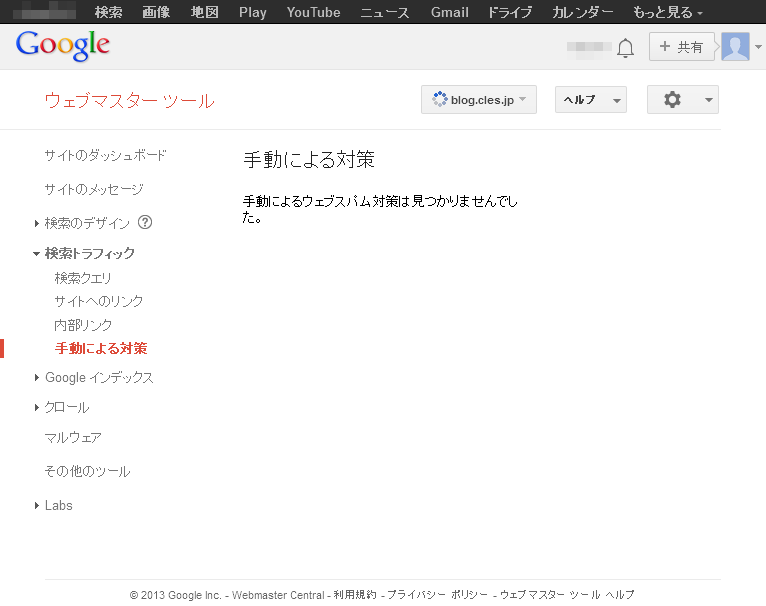The height and width of the screenshot is (606, 766).
Task: Open もっと見る menu in top bar
Action: click(x=667, y=12)
